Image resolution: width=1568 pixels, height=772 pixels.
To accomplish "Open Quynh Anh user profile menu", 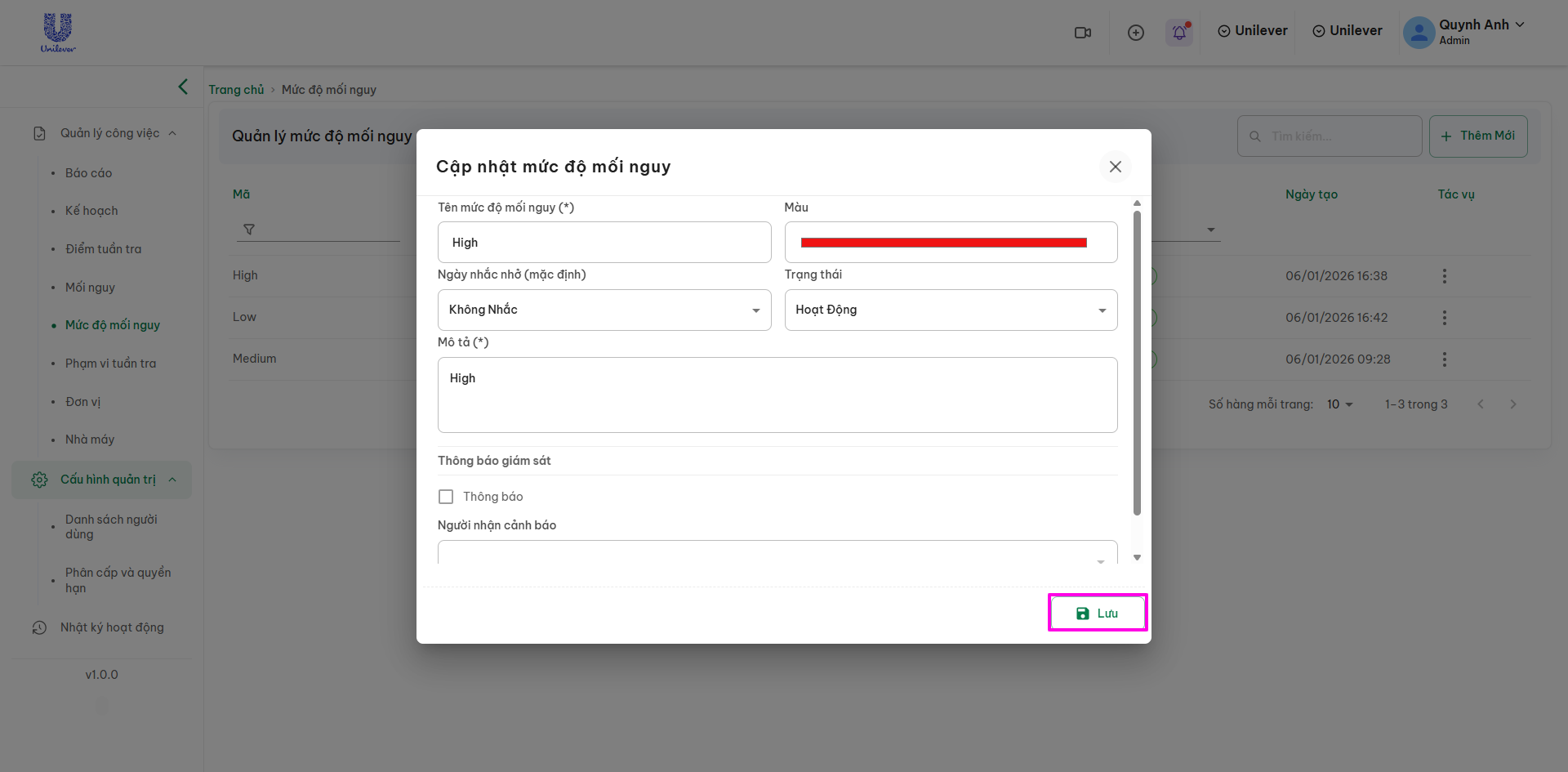I will pos(1463,31).
